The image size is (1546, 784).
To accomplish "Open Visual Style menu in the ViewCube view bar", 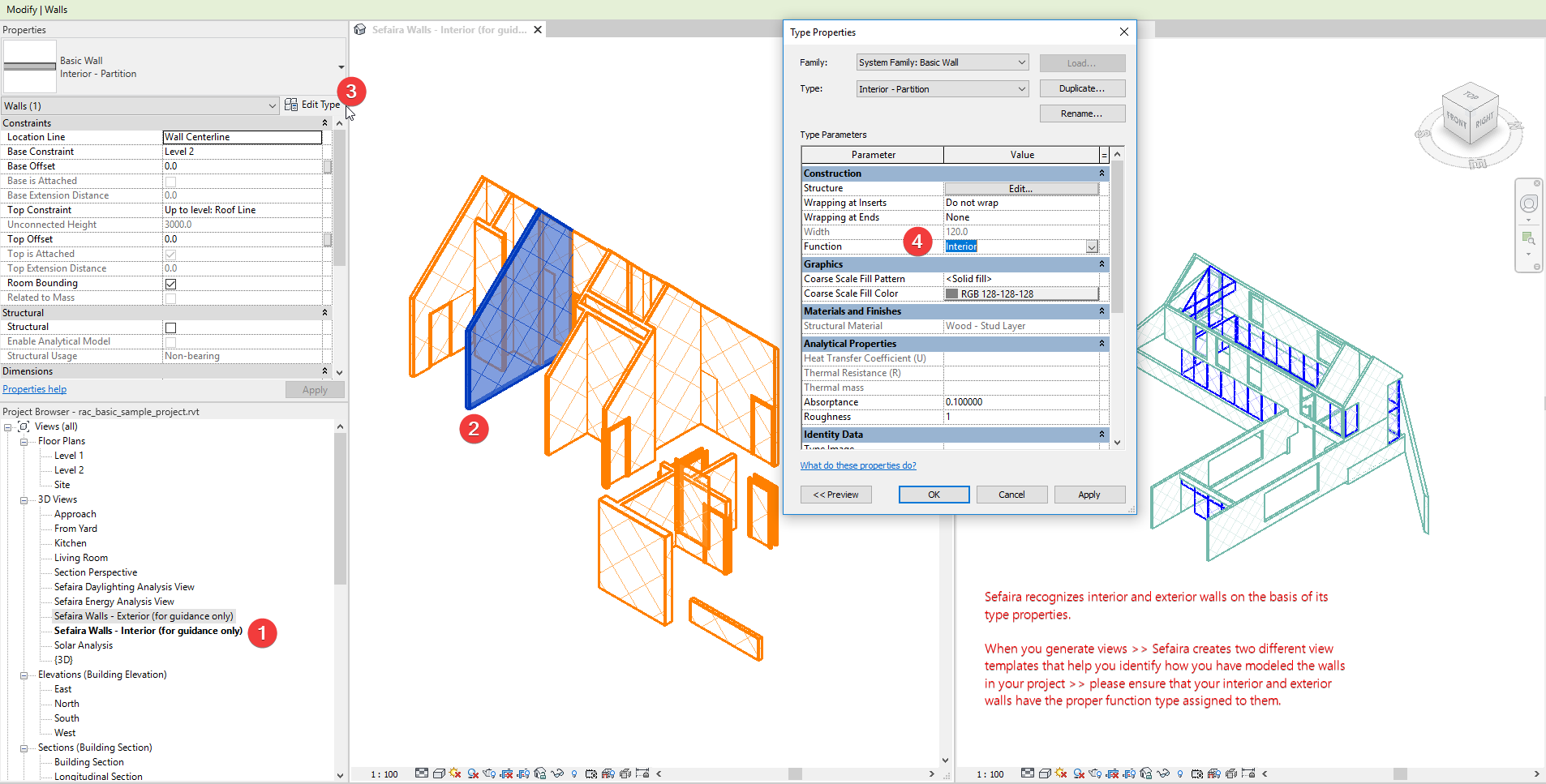I will (1045, 773).
